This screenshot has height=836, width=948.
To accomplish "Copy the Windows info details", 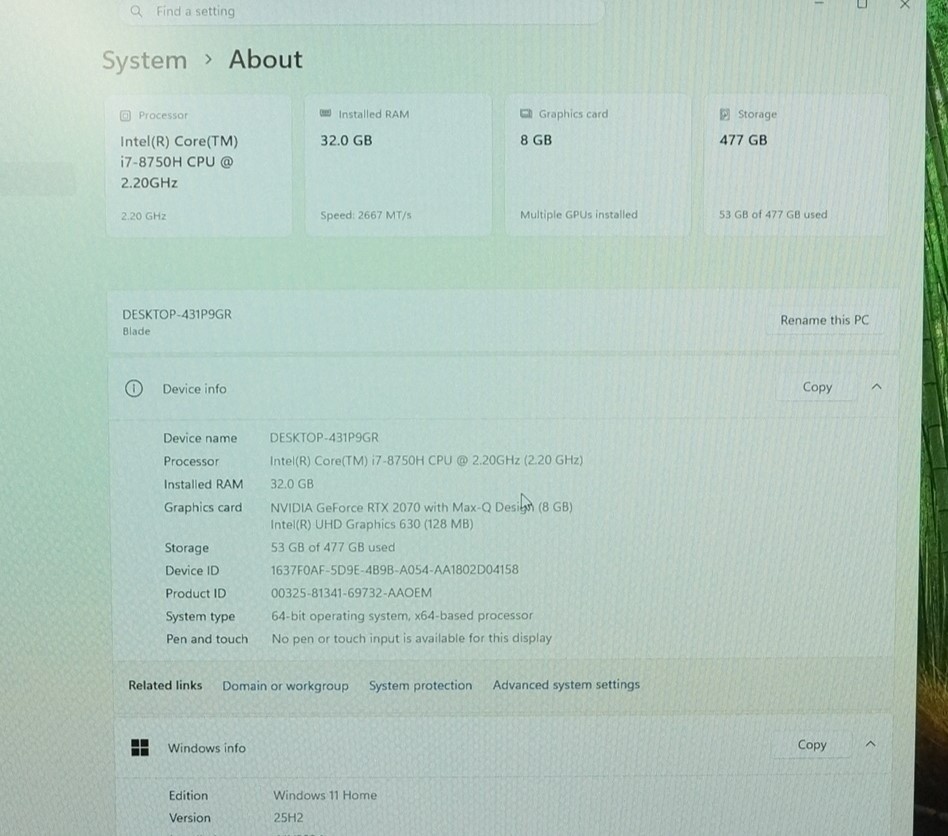I will point(811,745).
